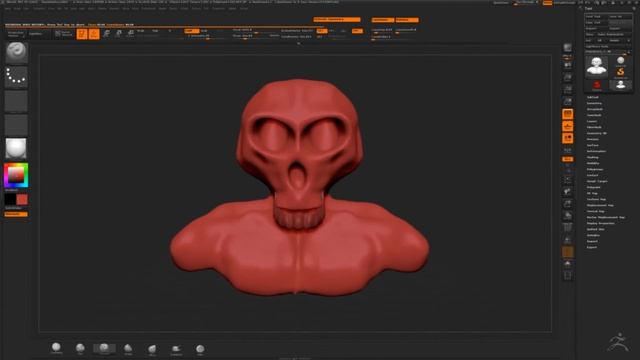
Task: Click the Rotate view icon on right shelf
Action: tap(567, 216)
